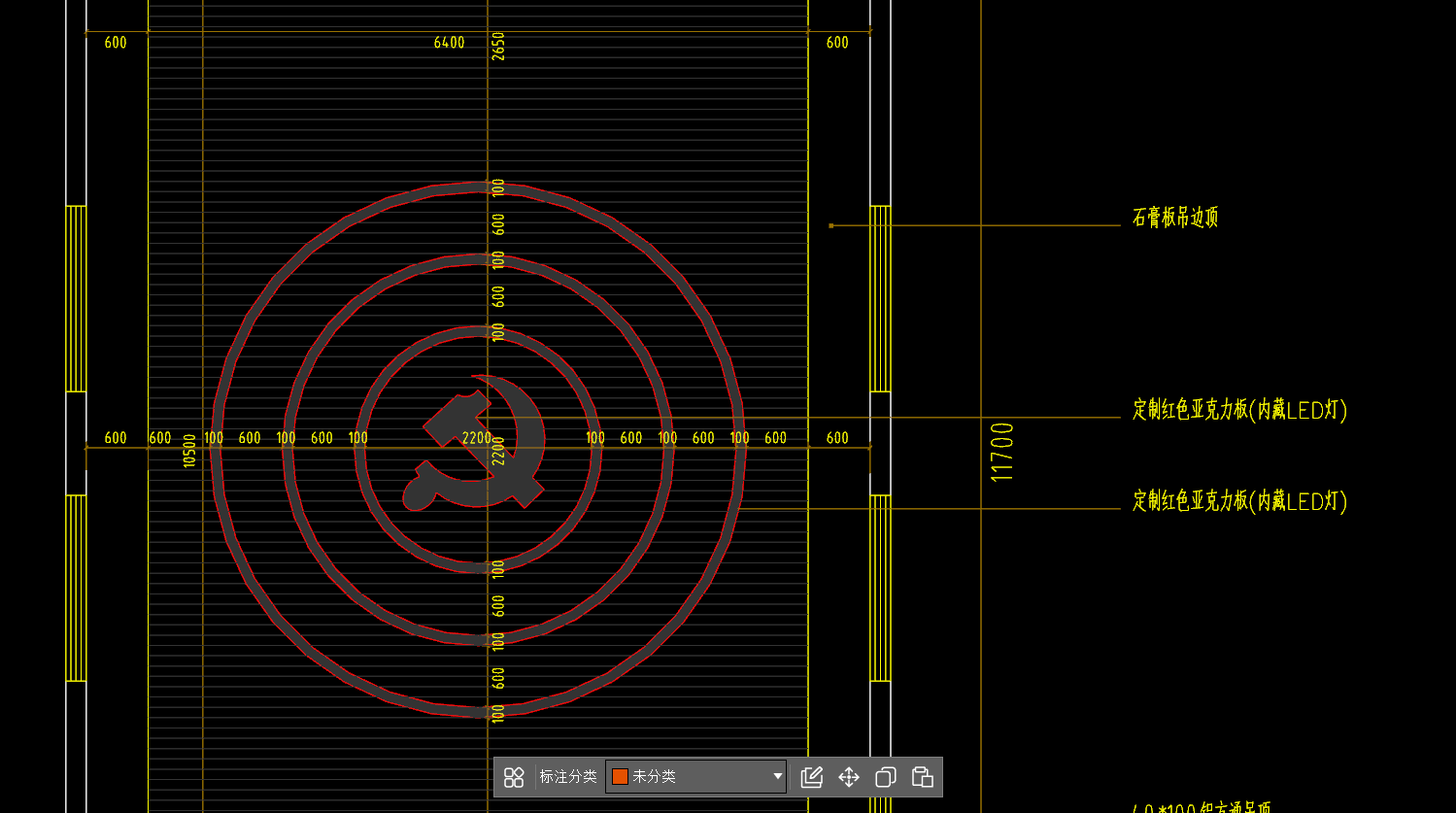Select the 石膏板吊边顶 annotation text

point(1175,218)
